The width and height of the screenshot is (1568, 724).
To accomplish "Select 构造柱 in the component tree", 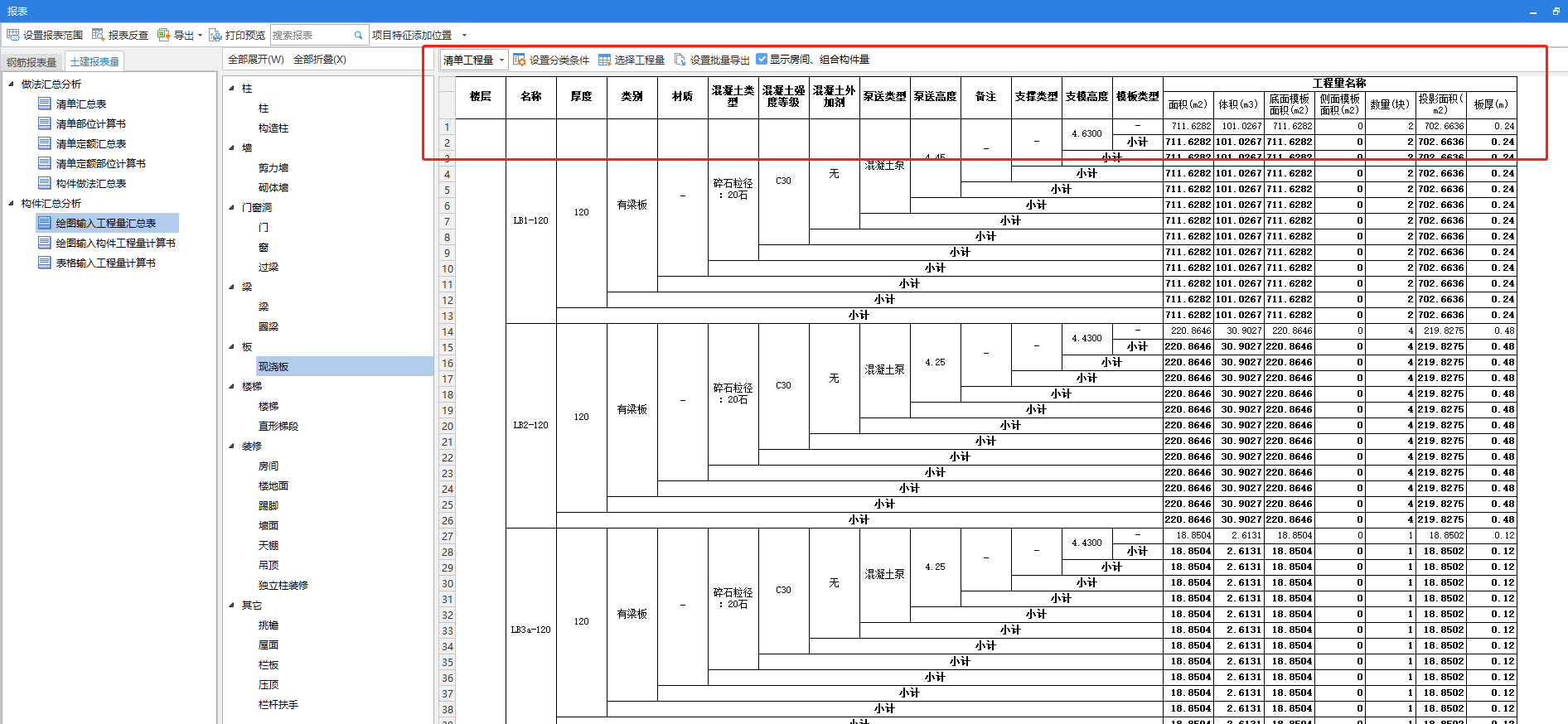I will point(273,128).
